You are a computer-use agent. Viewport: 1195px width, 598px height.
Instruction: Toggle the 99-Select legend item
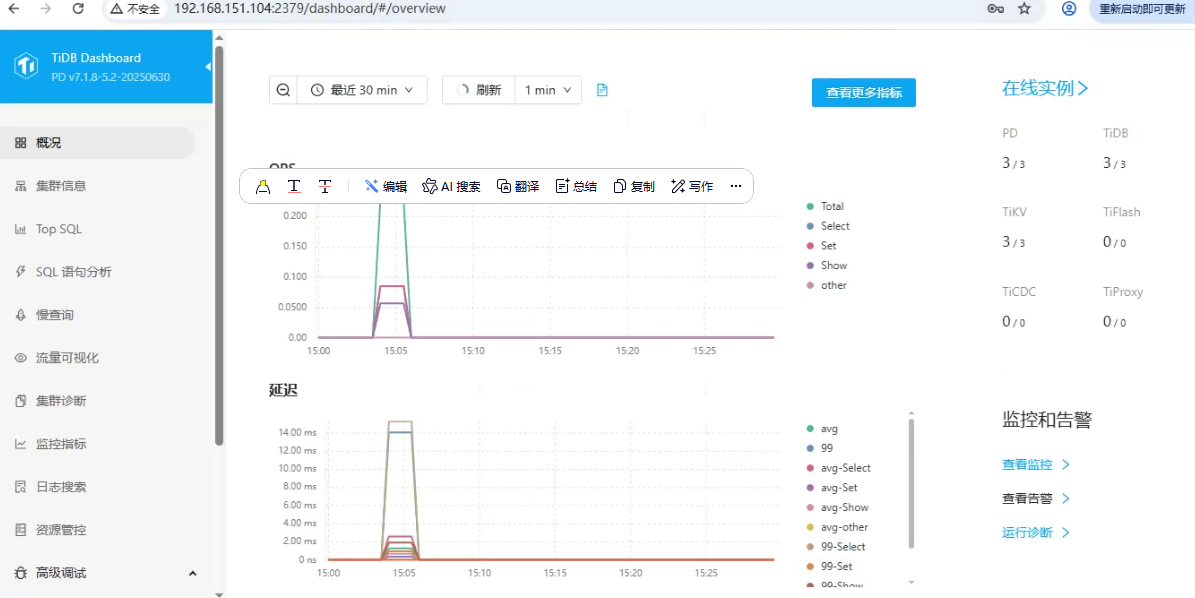click(x=836, y=547)
